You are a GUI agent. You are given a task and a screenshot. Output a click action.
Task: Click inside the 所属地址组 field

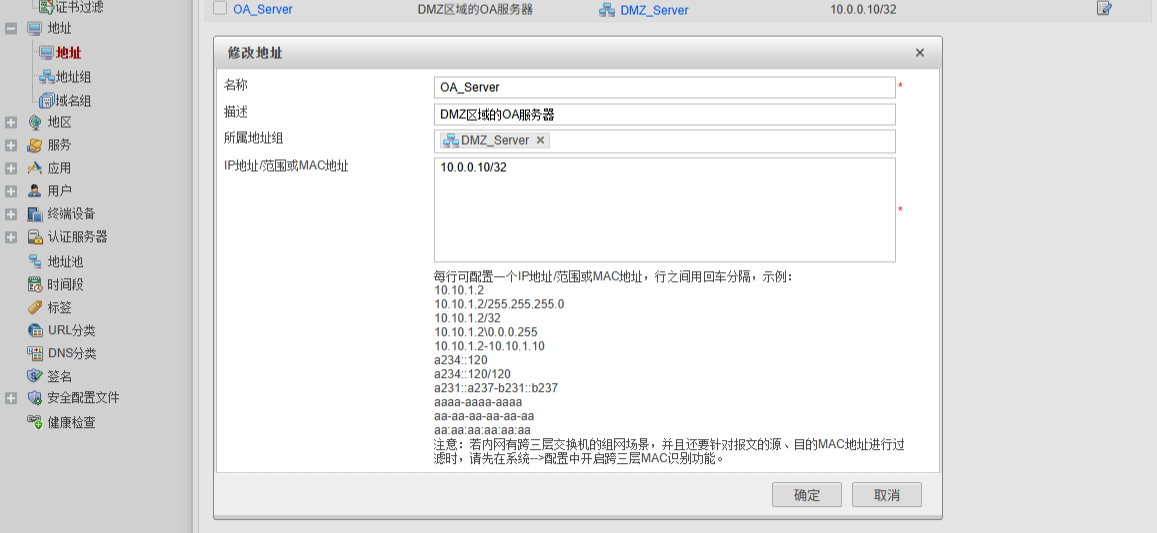[664, 141]
